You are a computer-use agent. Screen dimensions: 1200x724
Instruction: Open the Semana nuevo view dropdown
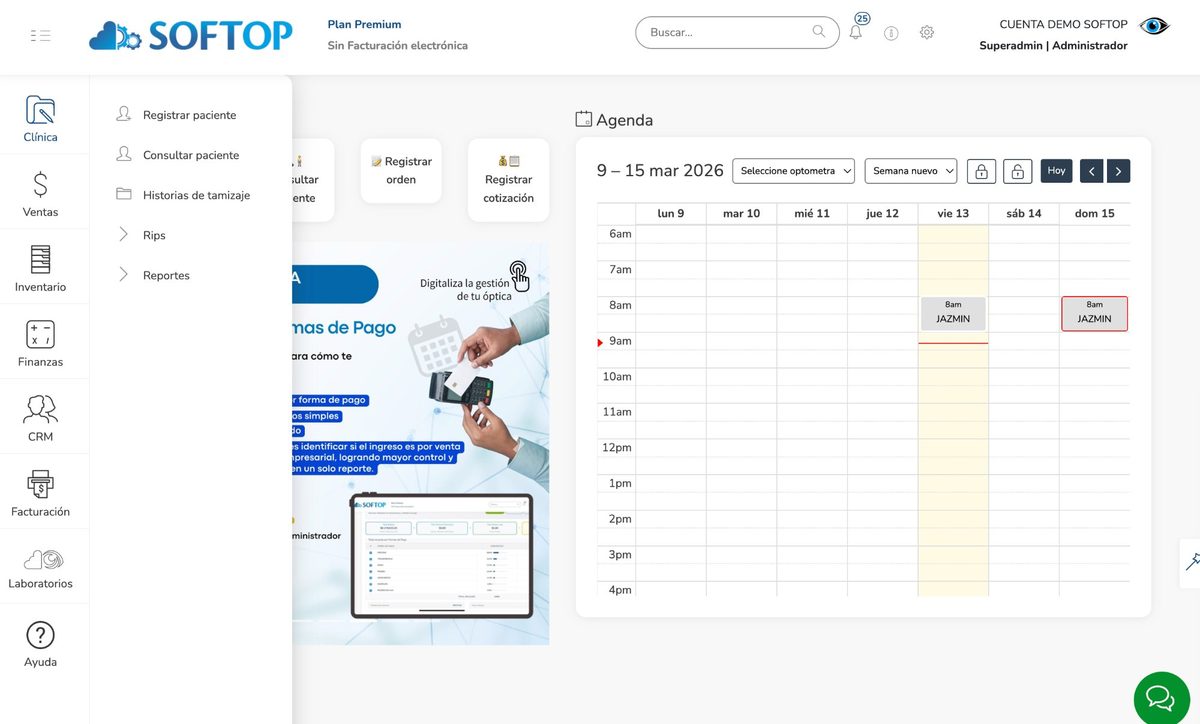(910, 171)
